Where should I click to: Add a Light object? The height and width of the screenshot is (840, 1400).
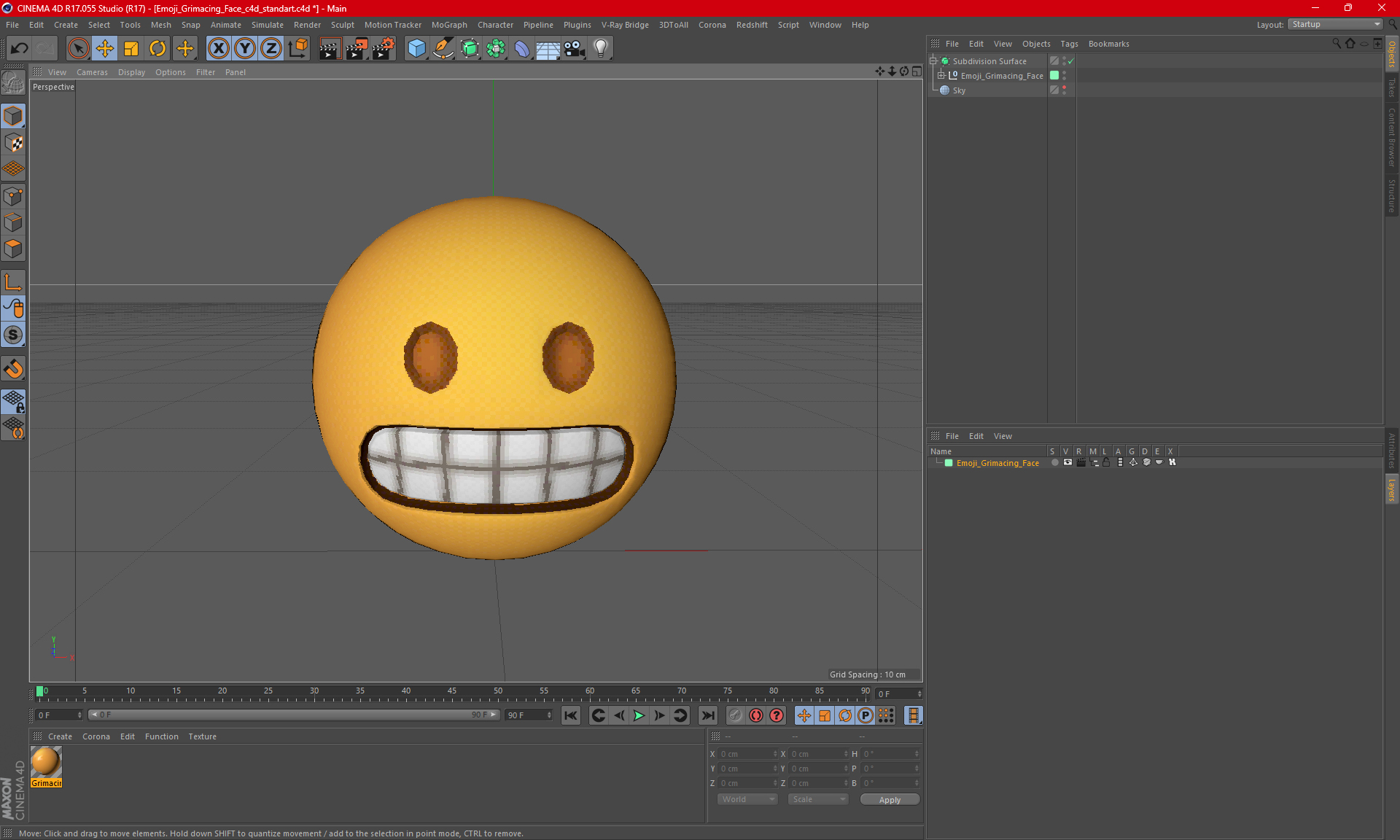[x=601, y=48]
